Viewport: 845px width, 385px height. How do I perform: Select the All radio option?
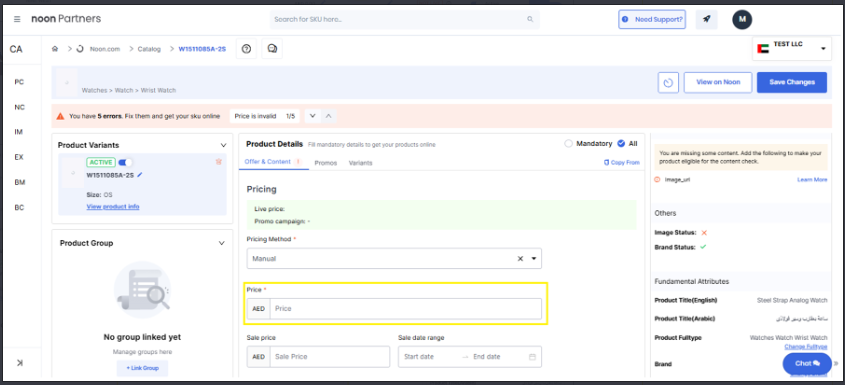(621, 143)
